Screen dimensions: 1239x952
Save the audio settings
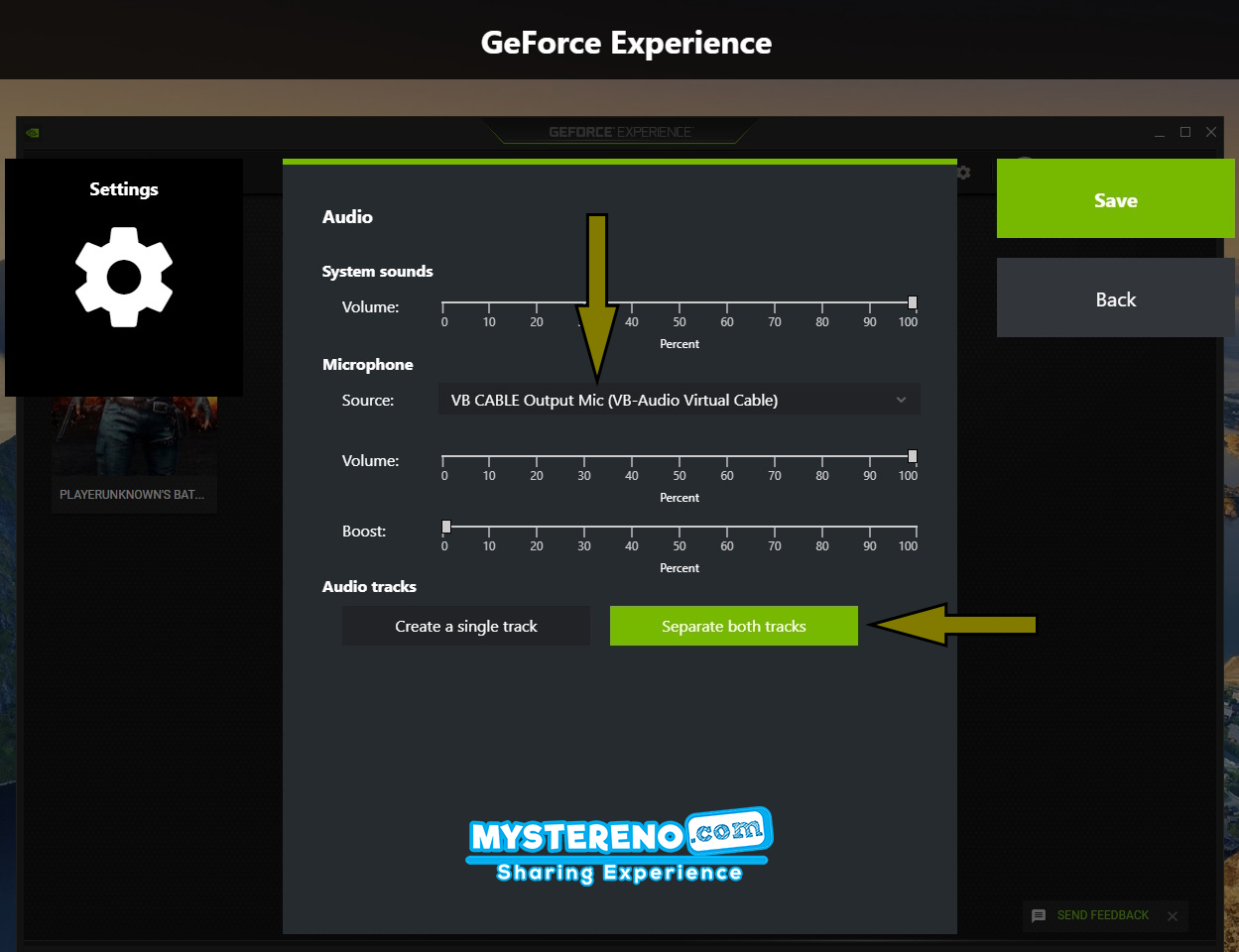(x=1115, y=198)
